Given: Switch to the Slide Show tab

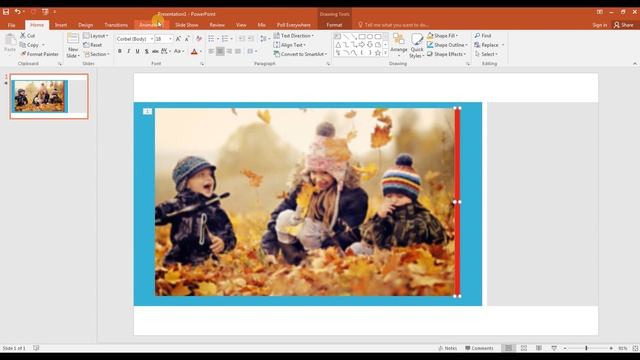Looking at the screenshot, I should point(187,25).
